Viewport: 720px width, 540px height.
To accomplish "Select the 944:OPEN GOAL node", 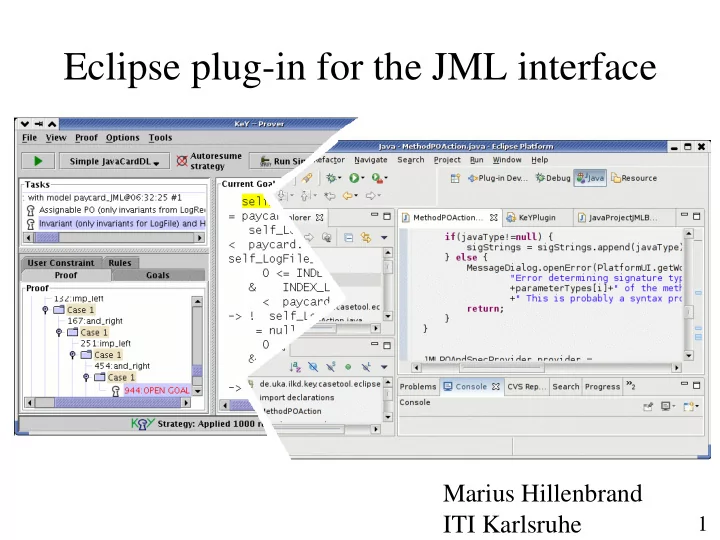I will point(157,390).
